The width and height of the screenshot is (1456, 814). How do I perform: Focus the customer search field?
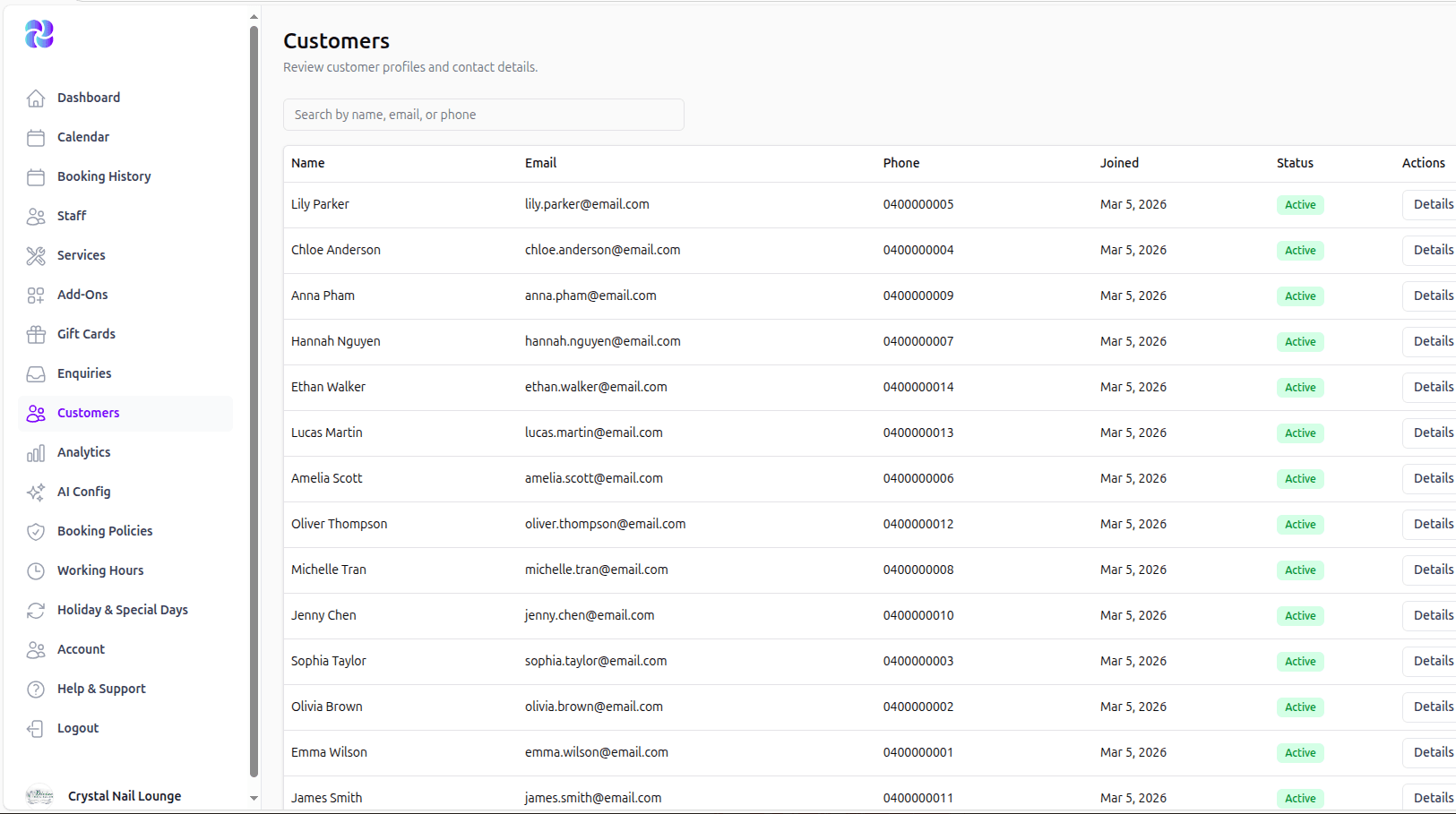(484, 115)
